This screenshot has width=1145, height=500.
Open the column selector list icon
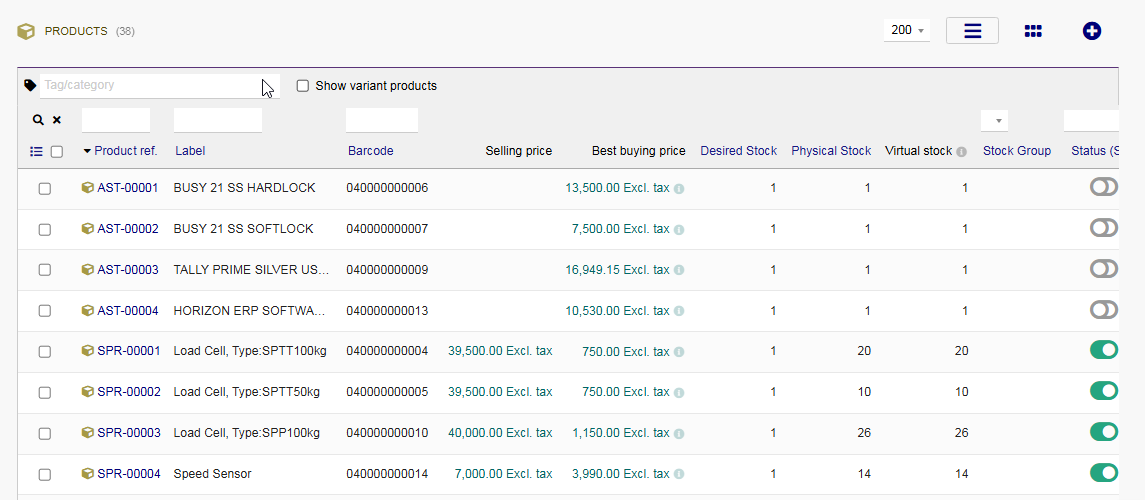coord(36,152)
